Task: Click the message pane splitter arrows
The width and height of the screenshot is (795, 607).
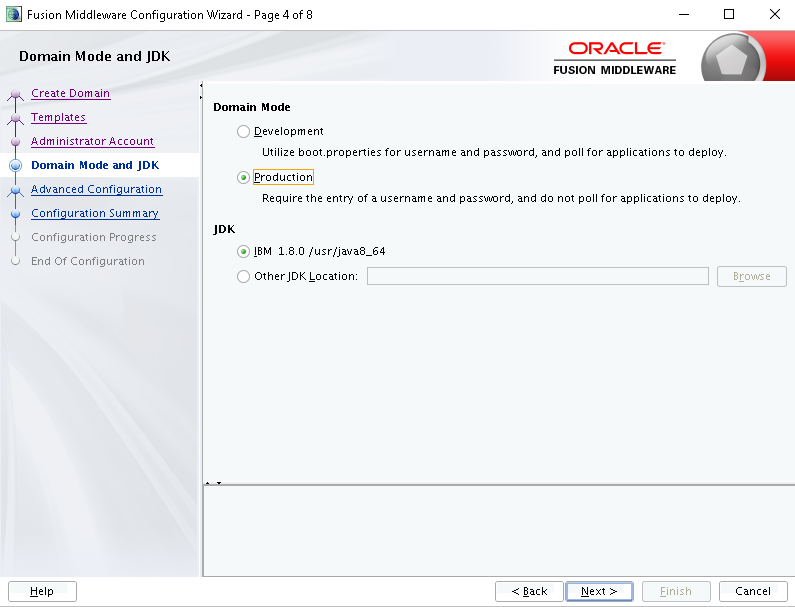Action: [x=213, y=483]
